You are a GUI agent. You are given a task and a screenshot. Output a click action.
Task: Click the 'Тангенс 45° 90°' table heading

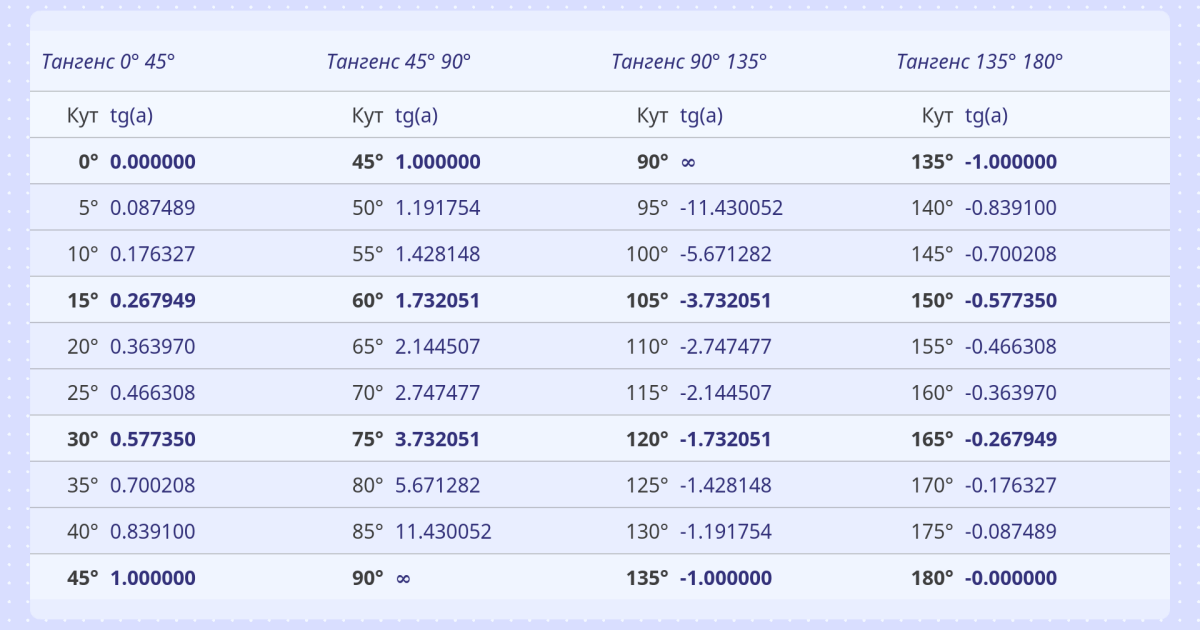(x=398, y=61)
